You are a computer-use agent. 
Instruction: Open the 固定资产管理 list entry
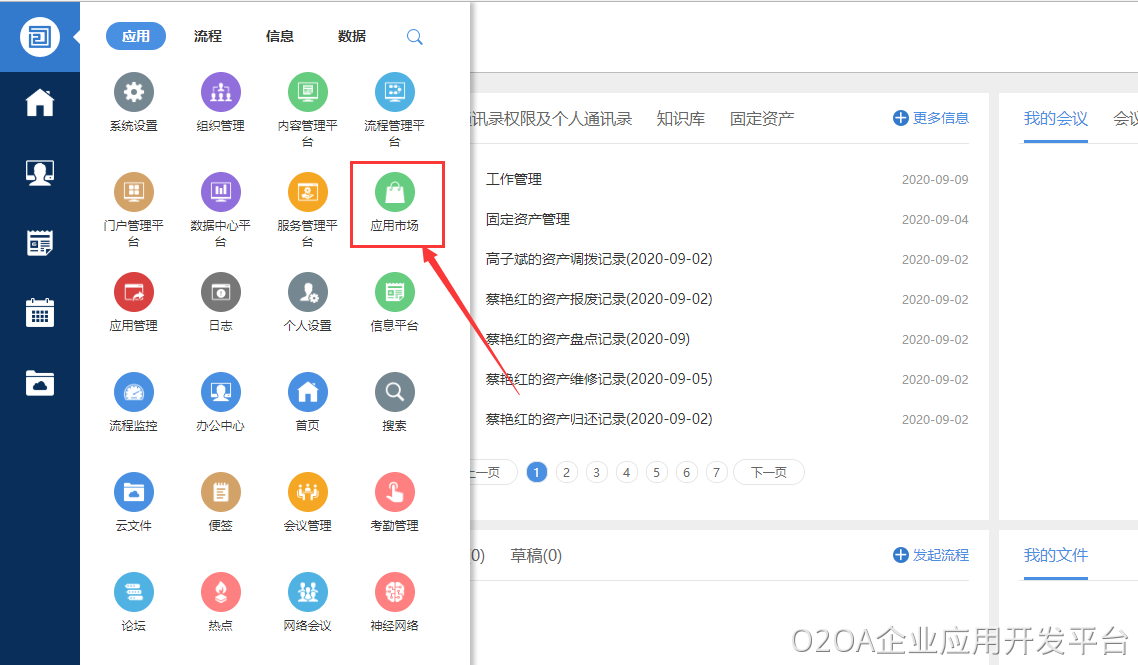[x=527, y=219]
